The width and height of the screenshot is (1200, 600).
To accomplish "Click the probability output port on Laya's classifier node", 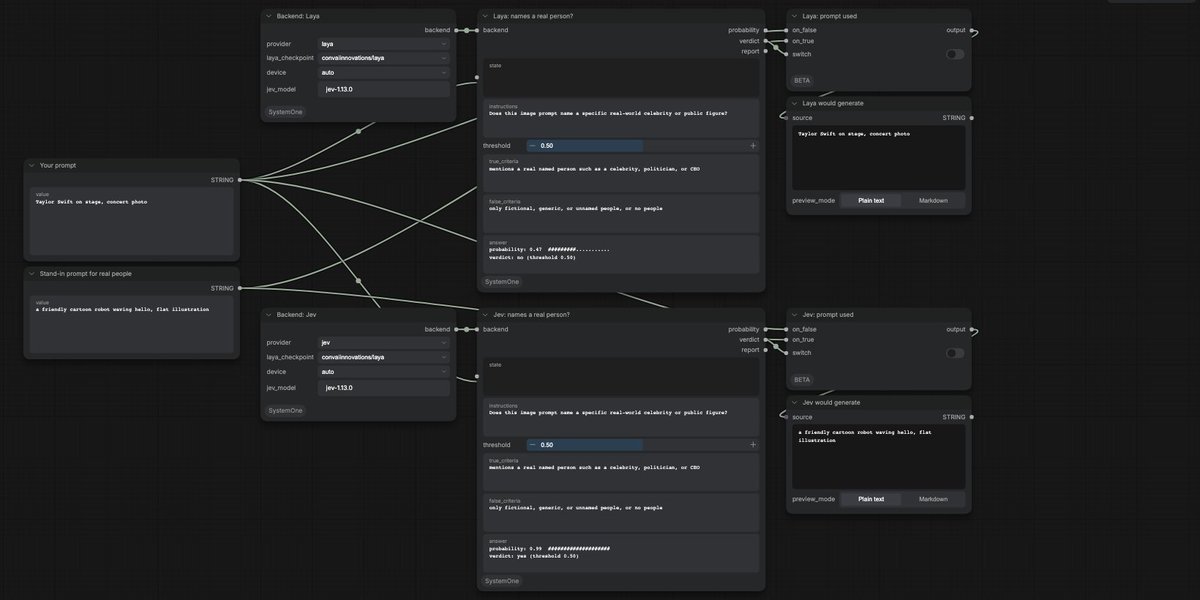I will point(766,30).
